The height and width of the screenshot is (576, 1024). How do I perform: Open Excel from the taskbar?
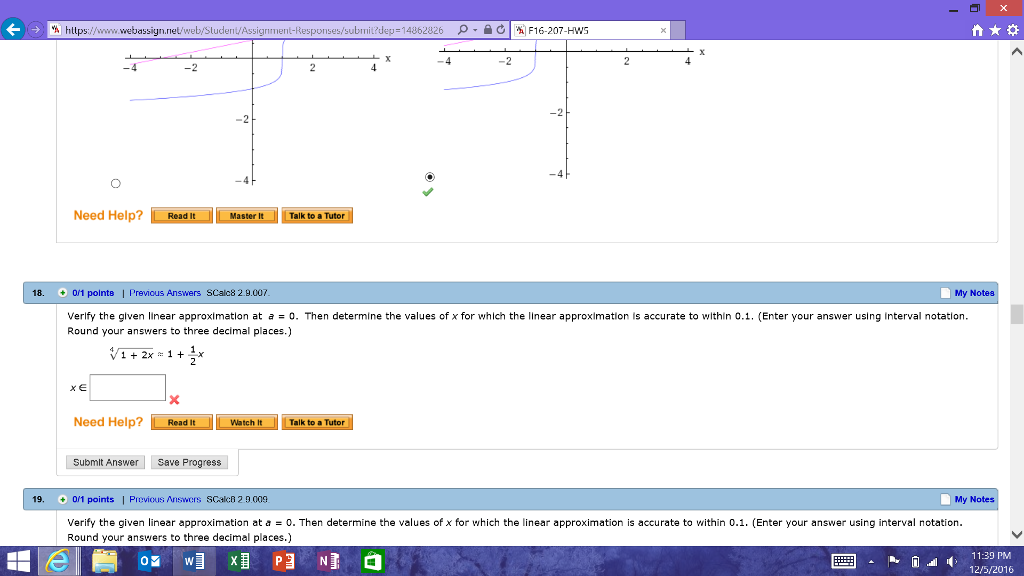[237, 562]
